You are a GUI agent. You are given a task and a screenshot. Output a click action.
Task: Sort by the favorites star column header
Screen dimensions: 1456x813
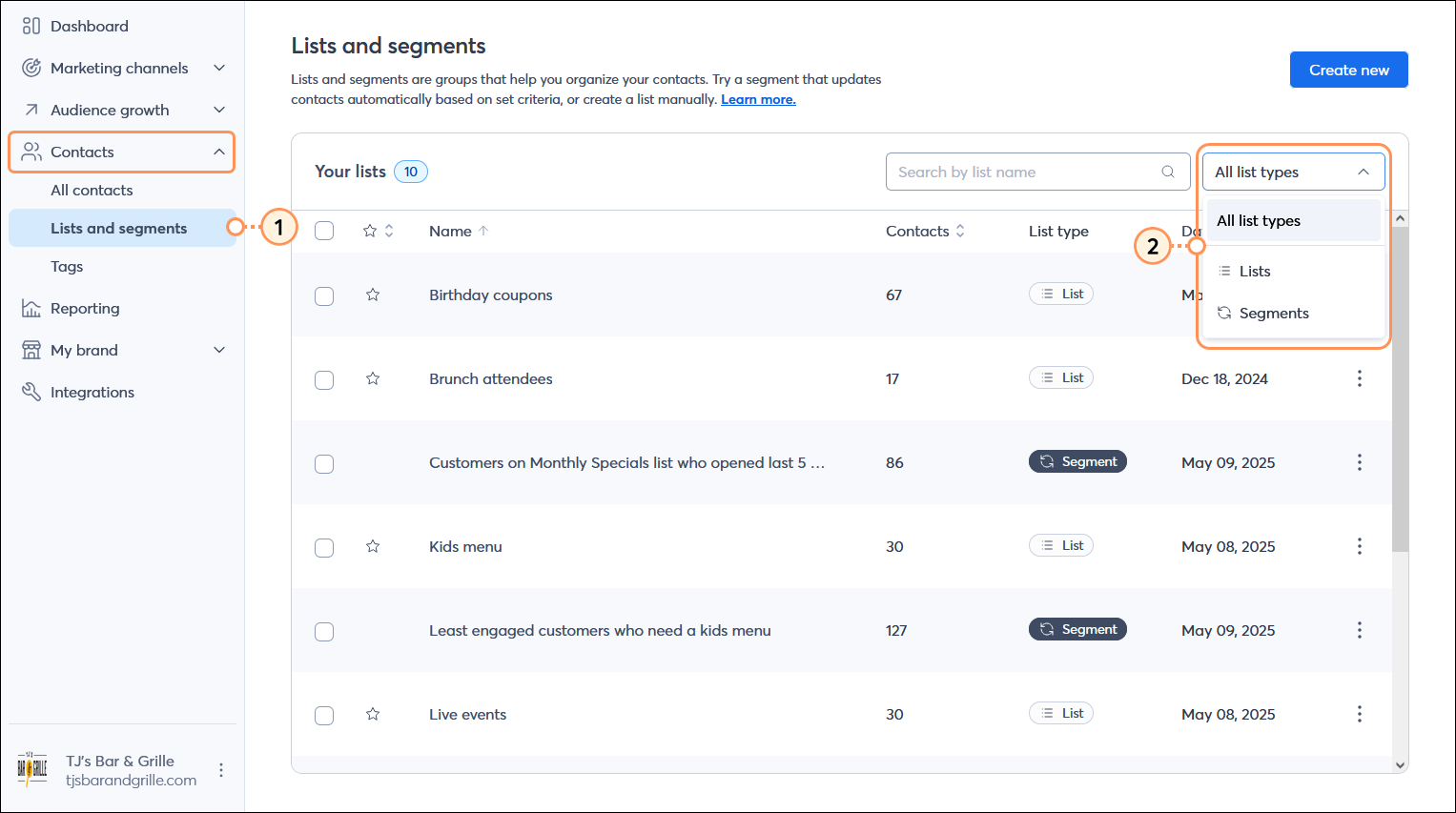tap(379, 231)
